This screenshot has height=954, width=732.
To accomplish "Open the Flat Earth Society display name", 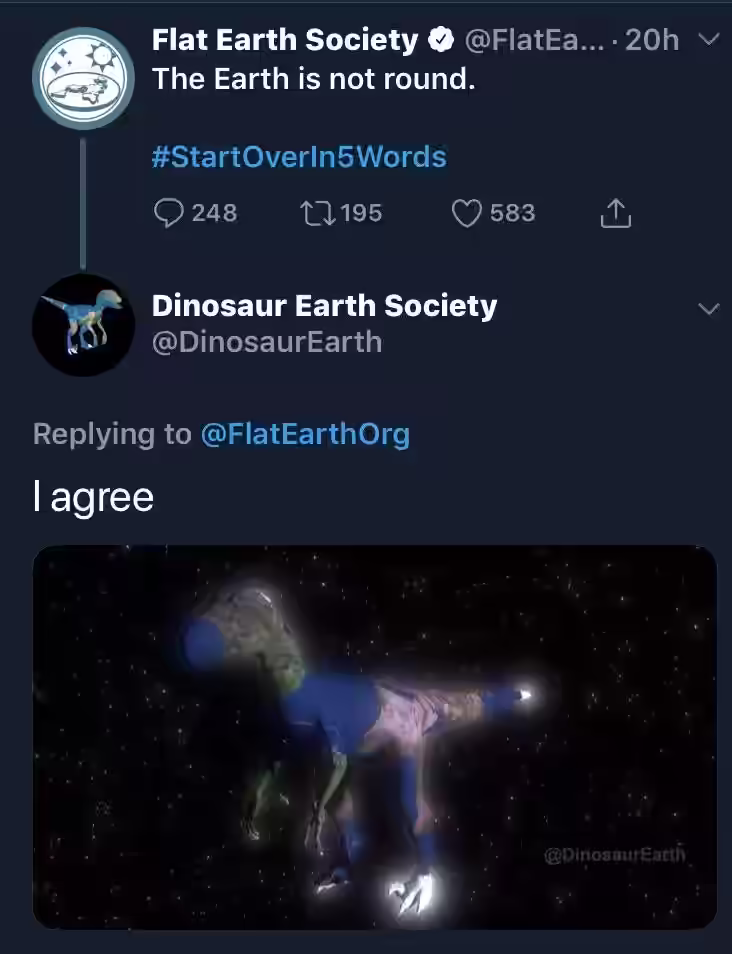I will (x=285, y=40).
